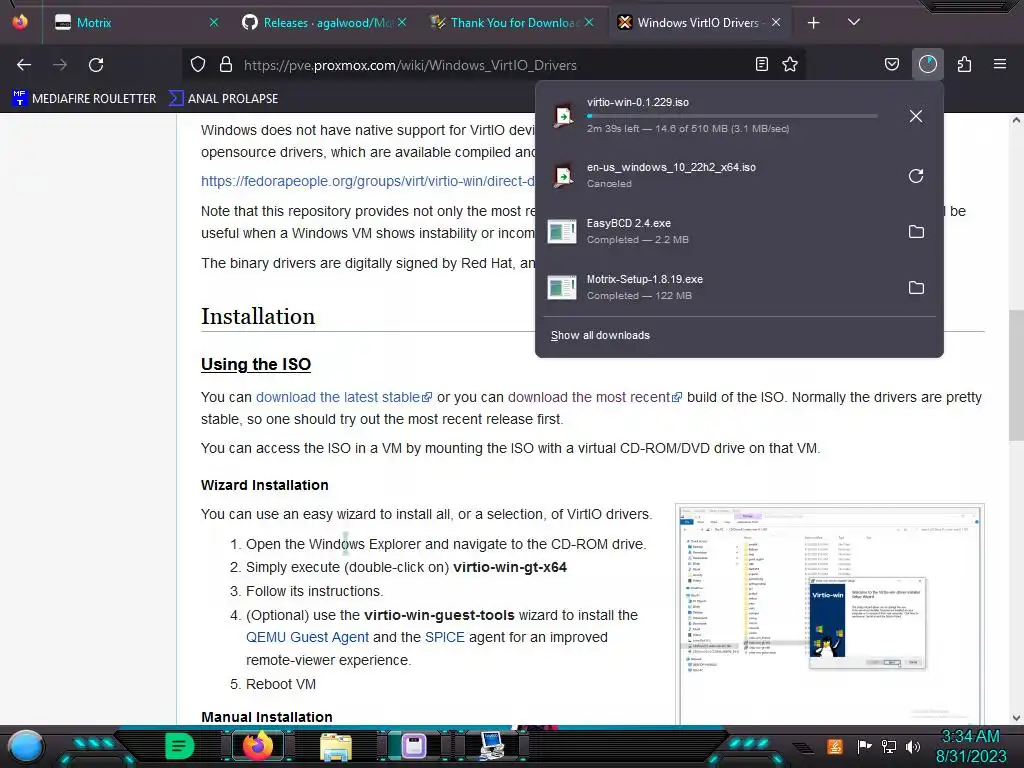Bookmark this page with the star

[x=790, y=65]
